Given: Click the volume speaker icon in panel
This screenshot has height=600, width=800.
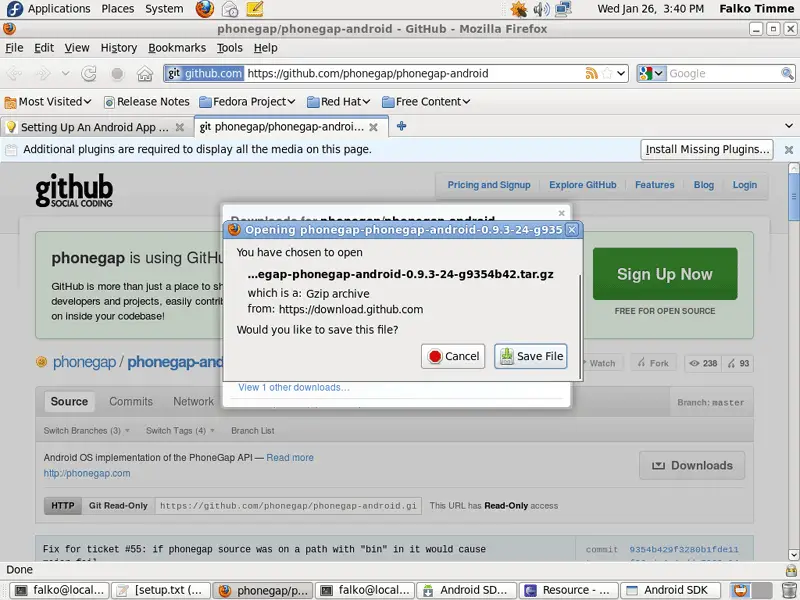Looking at the screenshot, I should 541,9.
